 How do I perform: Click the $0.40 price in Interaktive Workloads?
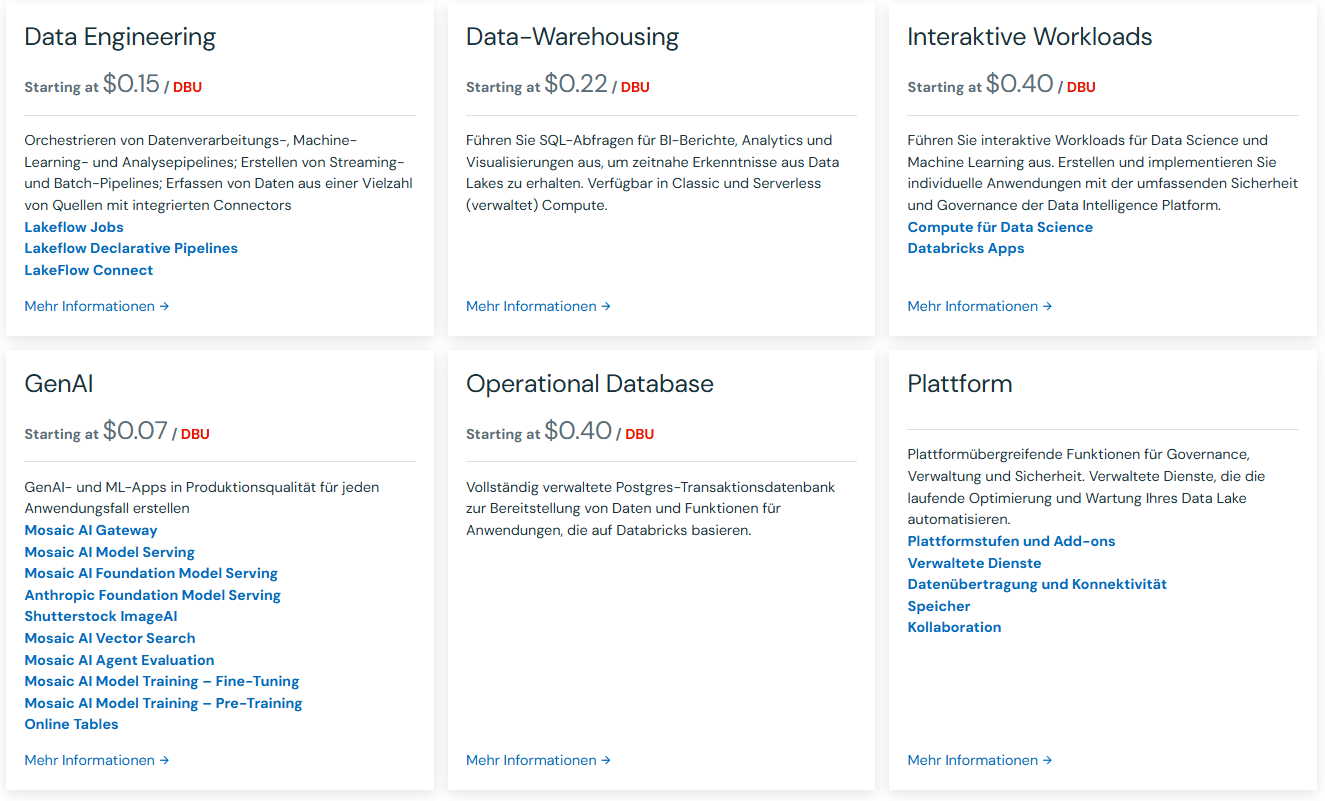(1020, 84)
